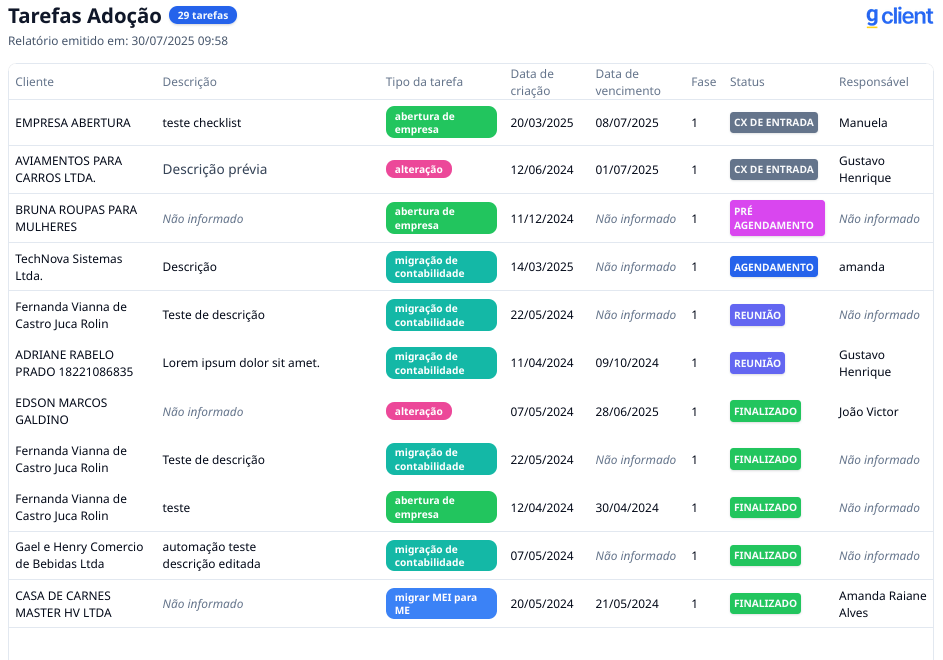The width and height of the screenshot is (943, 660).
Task: Select TechNova Sistemas Ltda. client
Action: (69, 267)
